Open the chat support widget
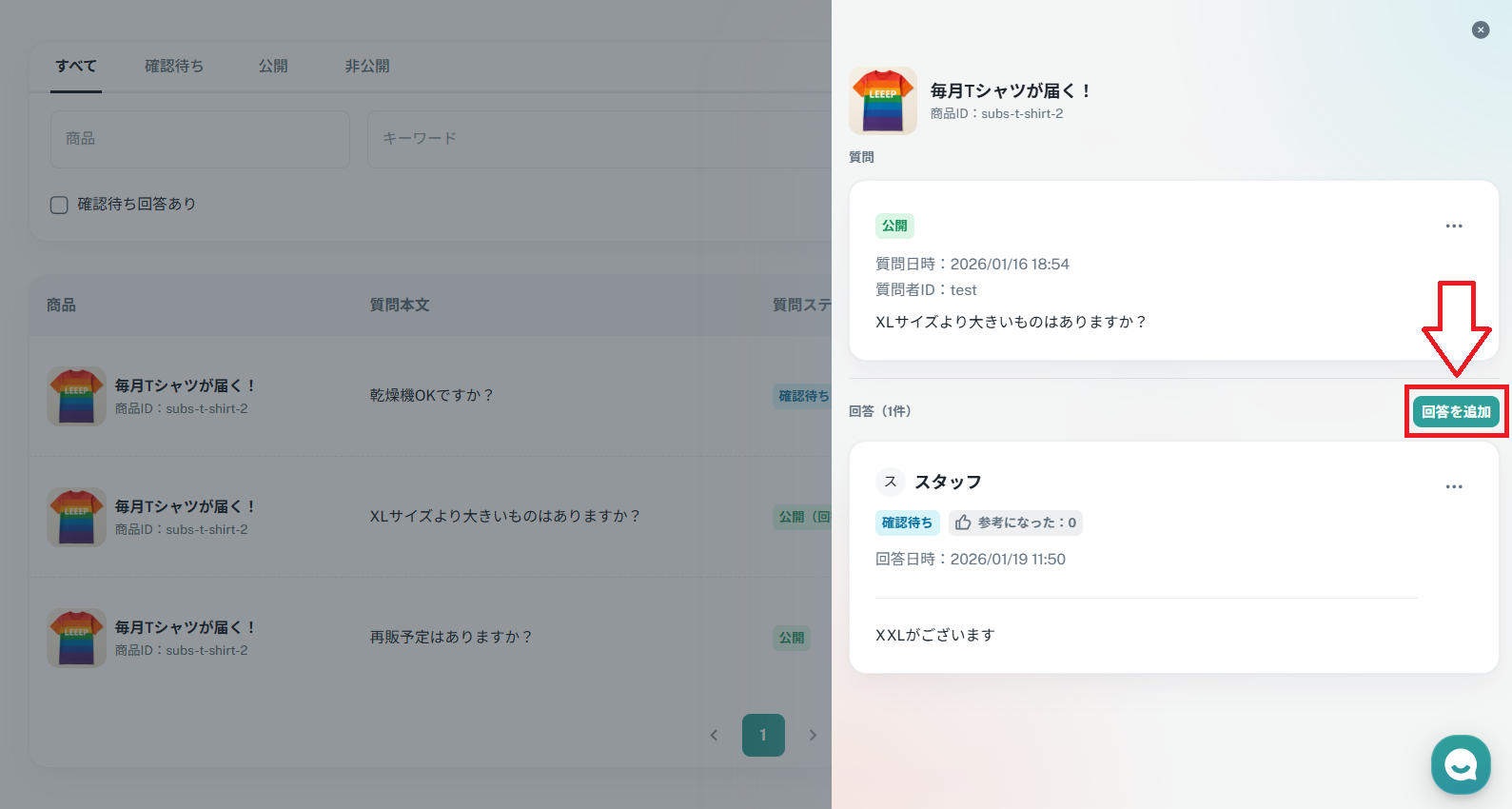 (x=1460, y=763)
